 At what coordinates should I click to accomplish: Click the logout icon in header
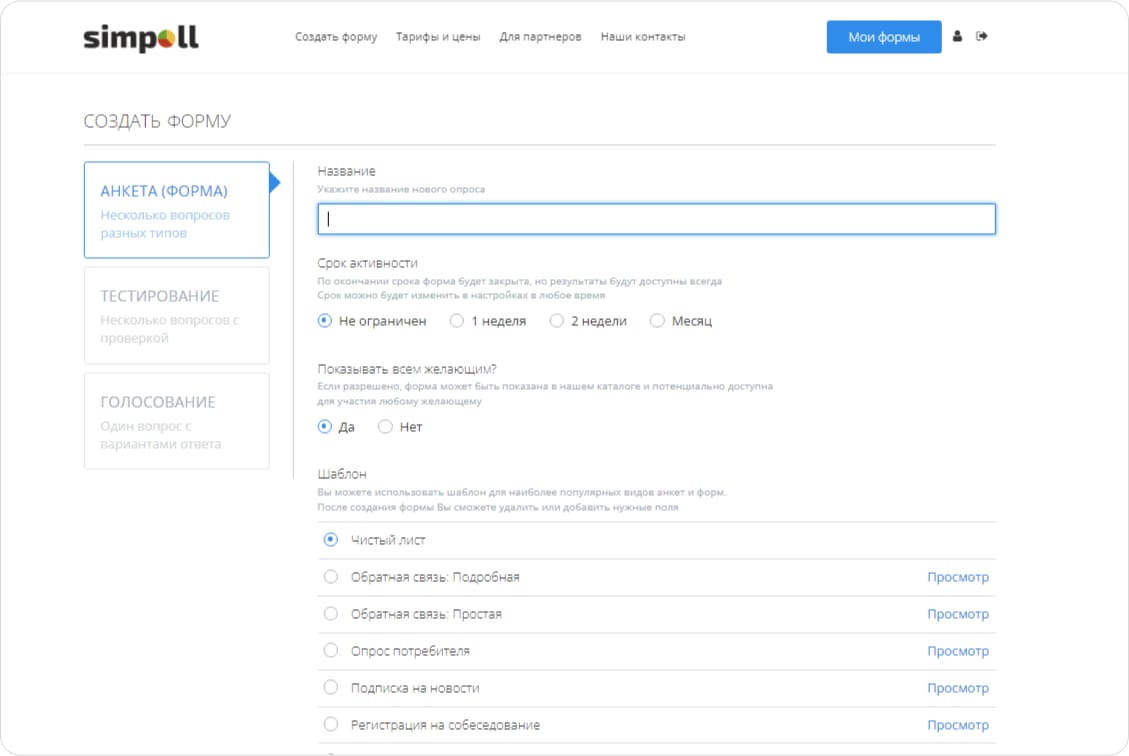coord(982,37)
